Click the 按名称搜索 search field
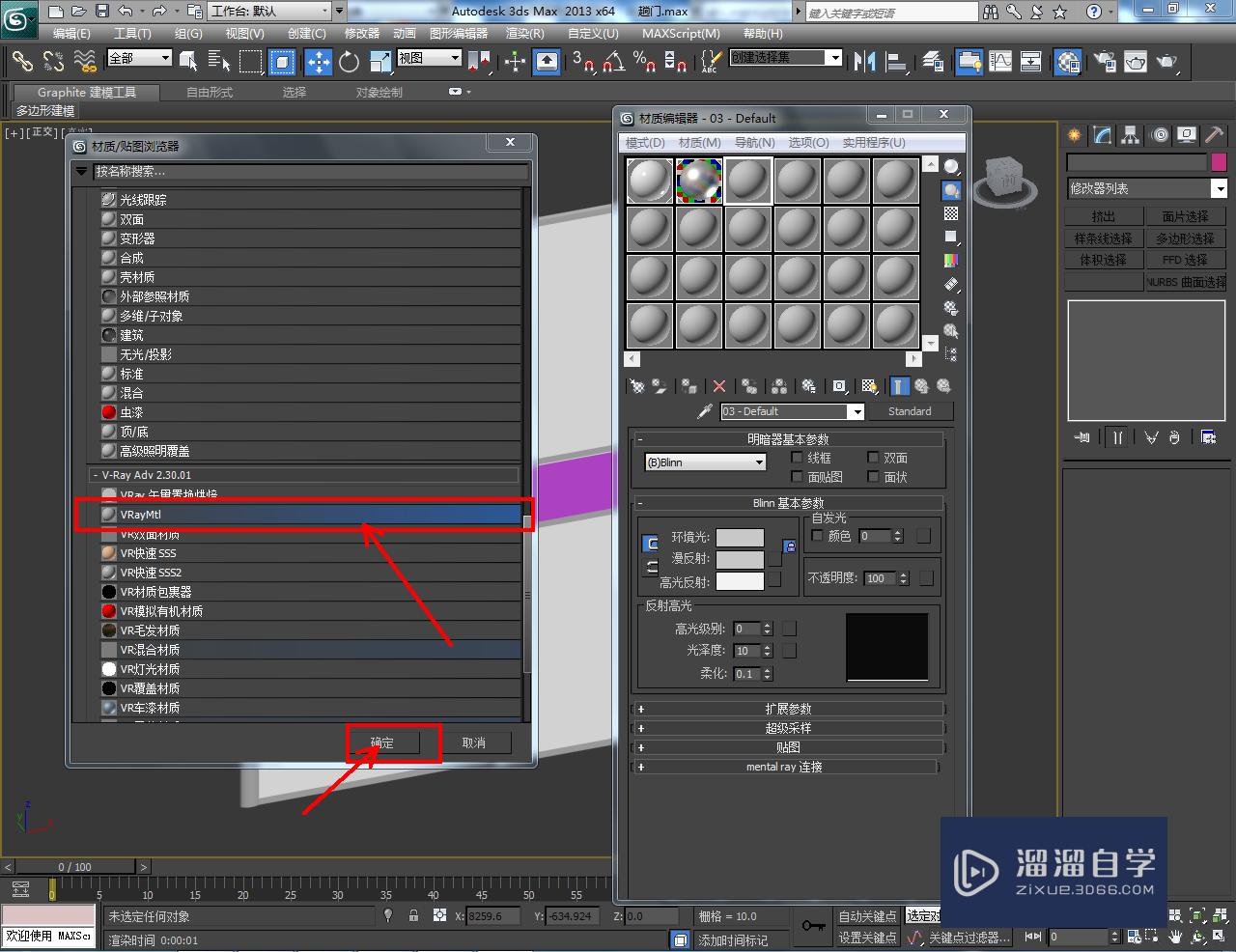Screen dimensions: 1236x952 tap(309, 172)
